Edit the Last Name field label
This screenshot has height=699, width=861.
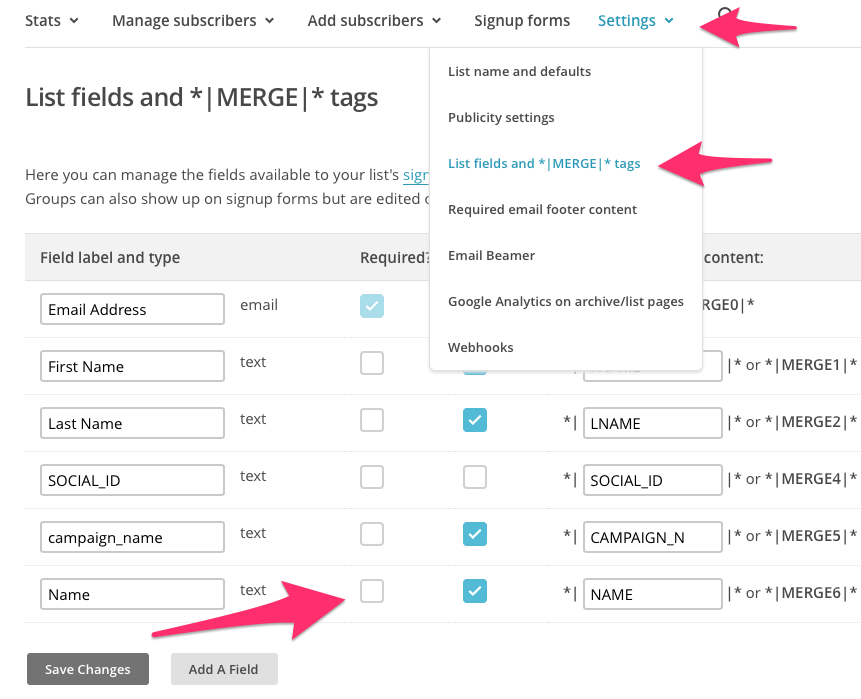[132, 423]
